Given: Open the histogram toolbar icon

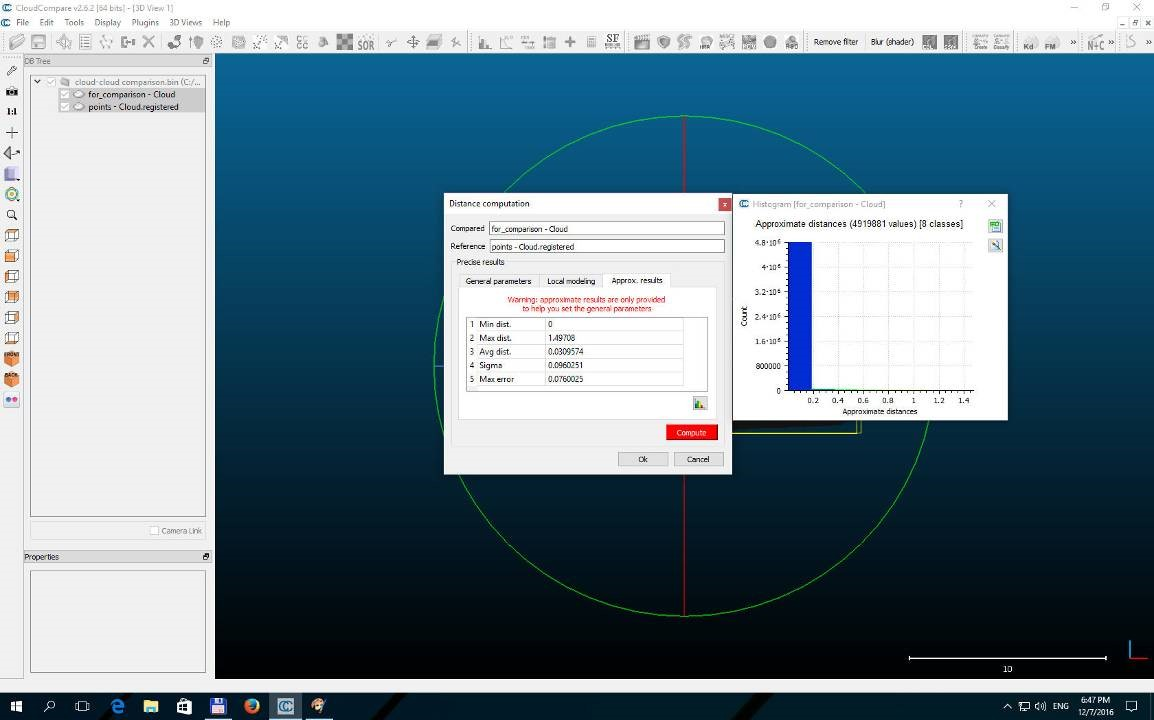Looking at the screenshot, I should (x=484, y=42).
